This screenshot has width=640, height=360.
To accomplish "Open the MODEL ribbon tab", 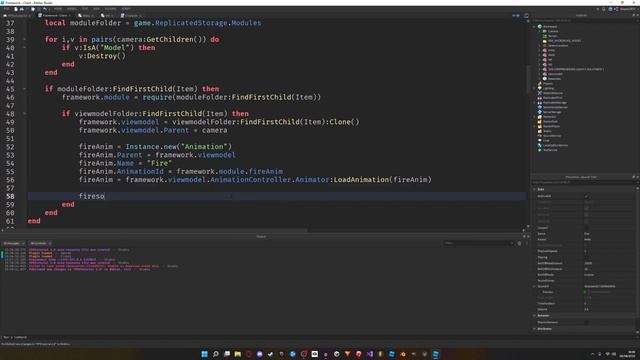I will pyautogui.click(x=71, y=9).
